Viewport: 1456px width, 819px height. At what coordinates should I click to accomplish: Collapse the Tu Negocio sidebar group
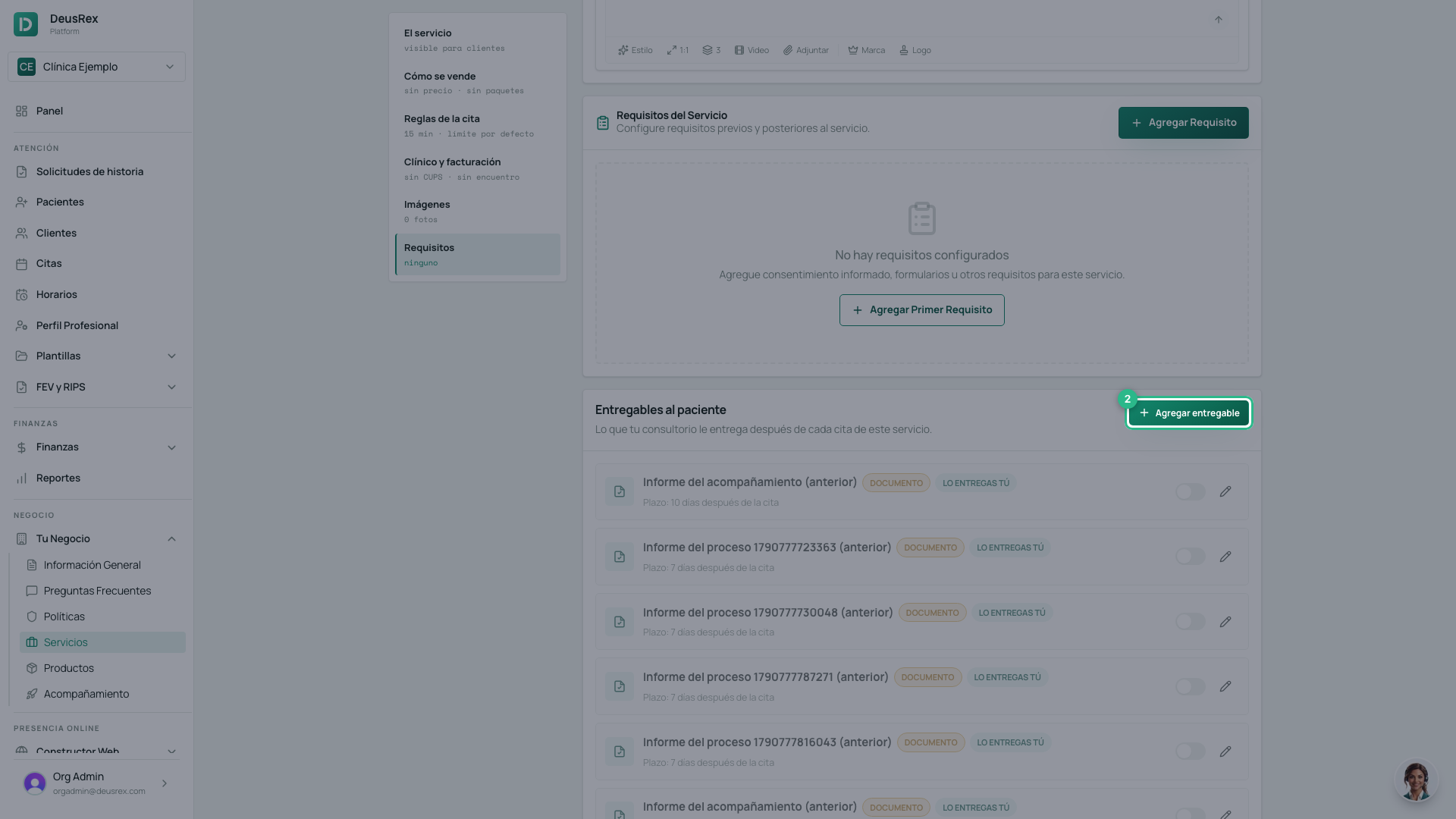tap(96, 539)
